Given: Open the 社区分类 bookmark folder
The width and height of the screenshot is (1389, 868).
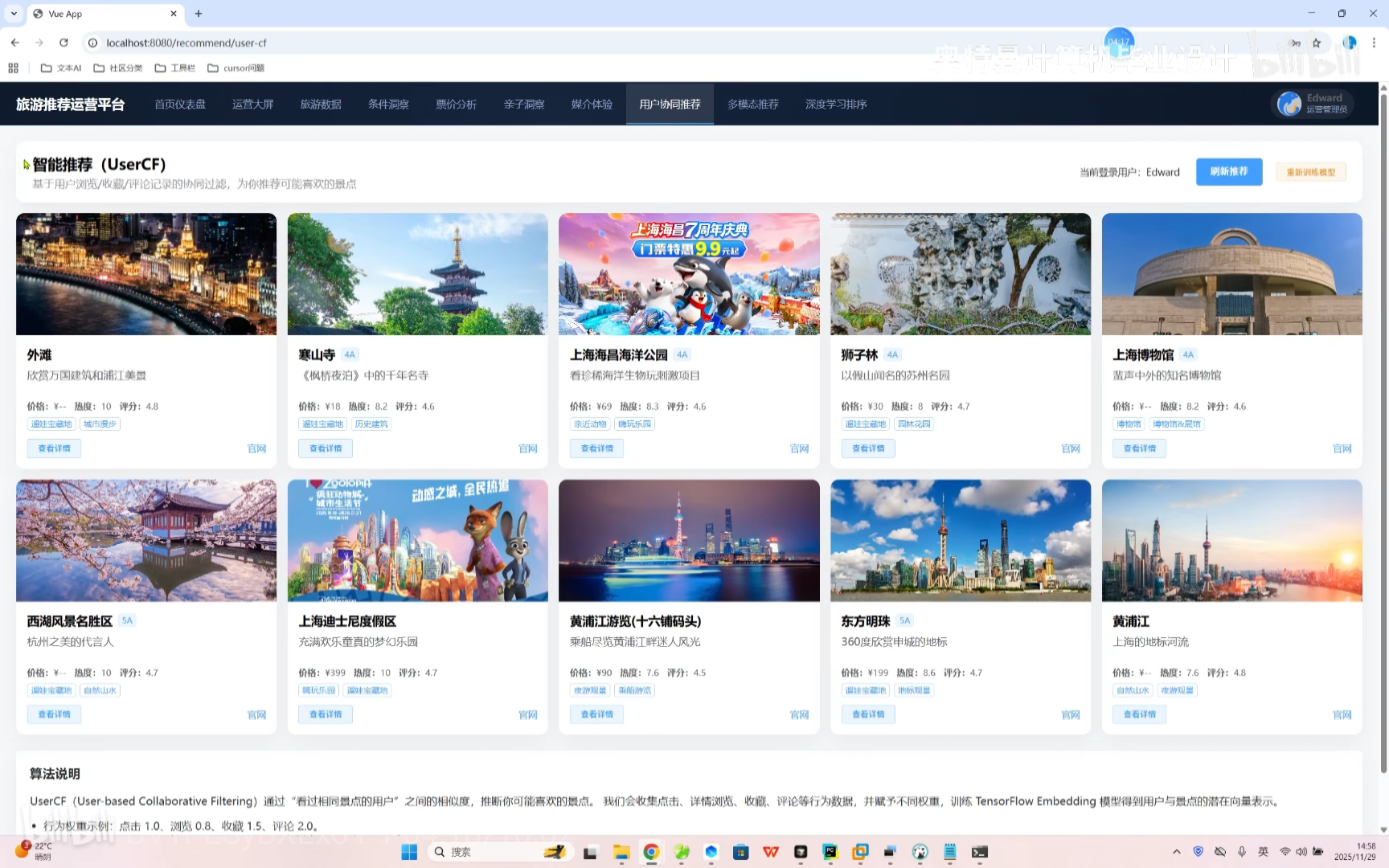Looking at the screenshot, I should pyautogui.click(x=118, y=68).
